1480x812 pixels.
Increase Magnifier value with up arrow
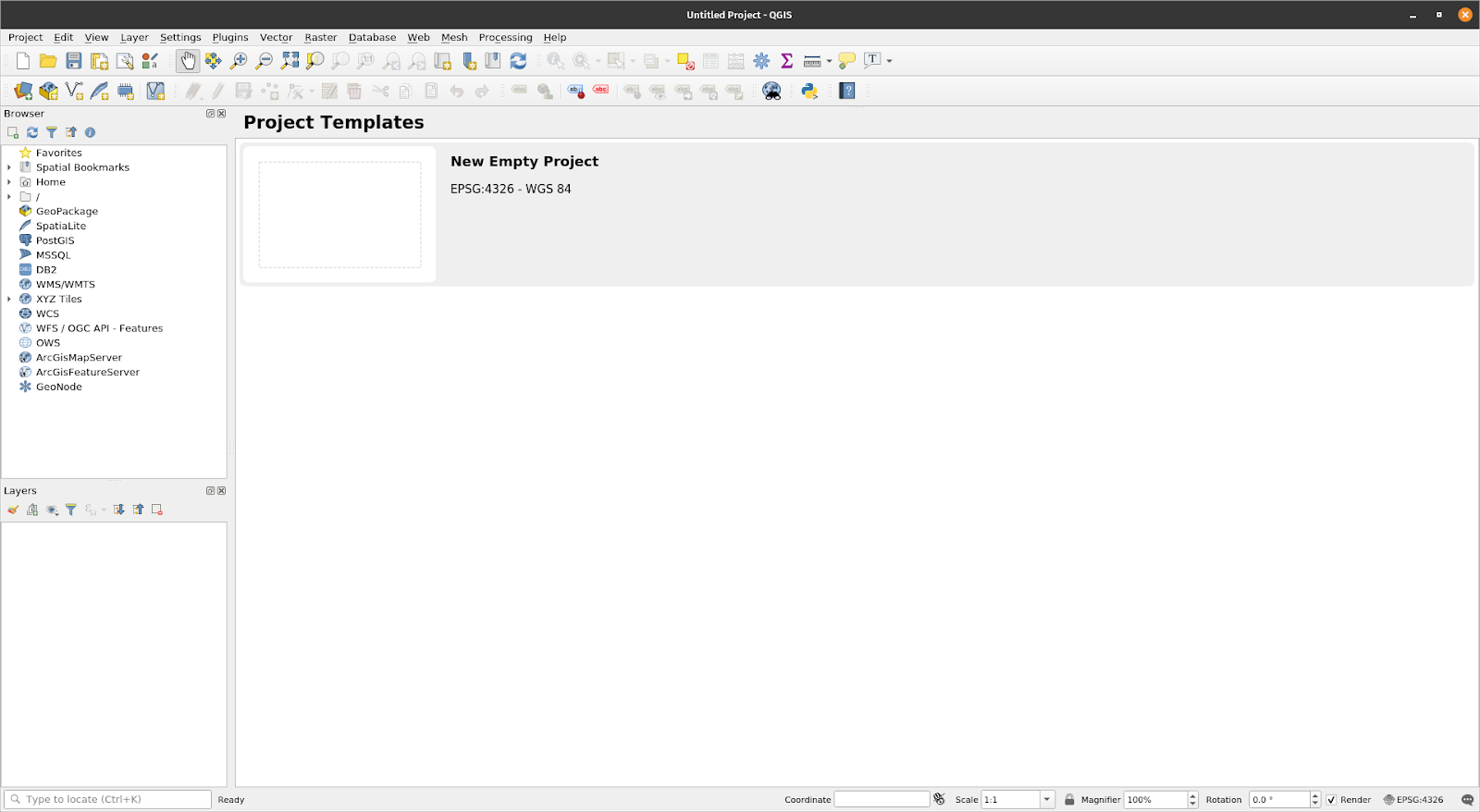pyautogui.click(x=1192, y=796)
